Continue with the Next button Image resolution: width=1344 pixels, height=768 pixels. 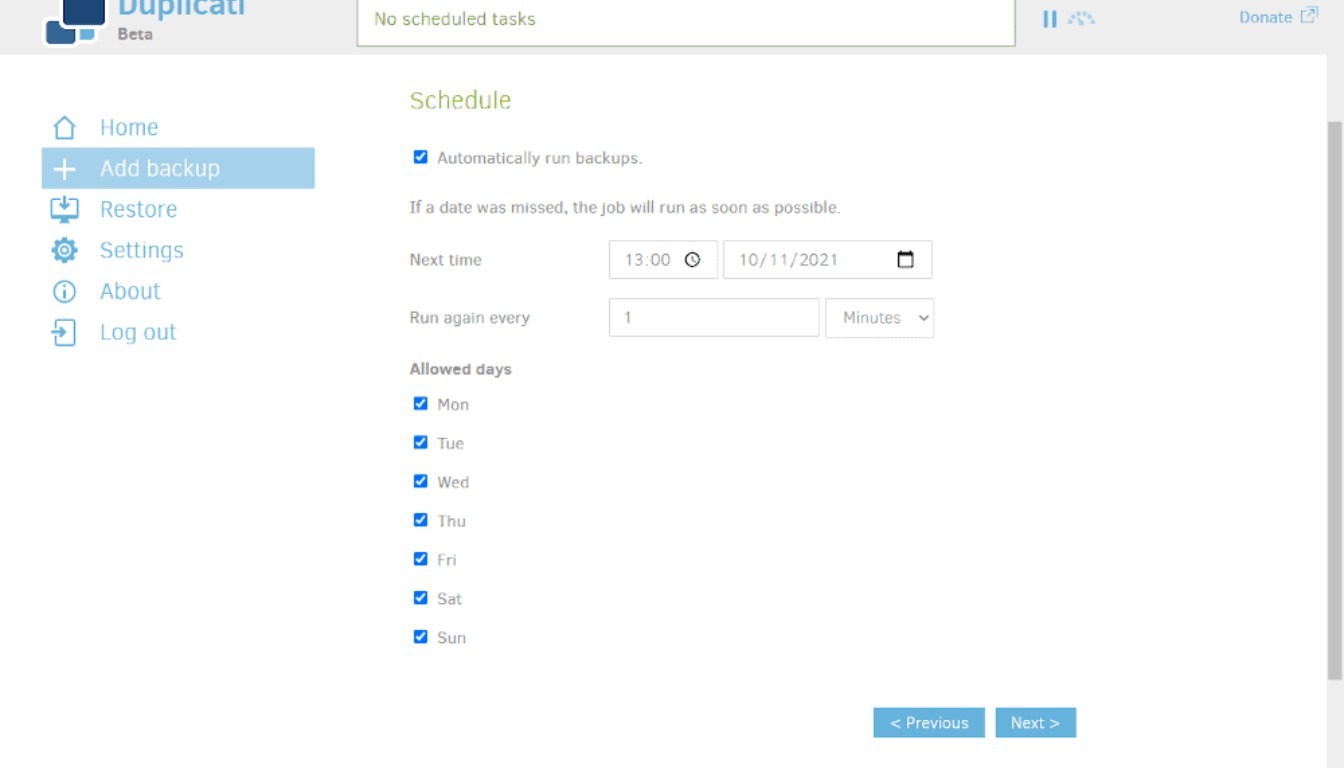pos(1035,723)
